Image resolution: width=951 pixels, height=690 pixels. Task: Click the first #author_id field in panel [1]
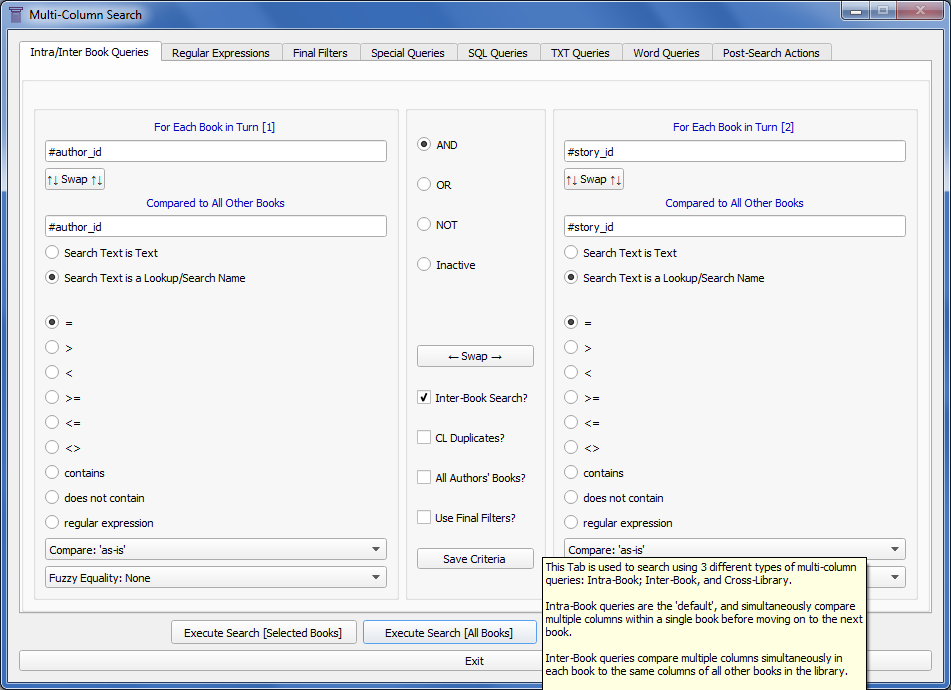[216, 152]
